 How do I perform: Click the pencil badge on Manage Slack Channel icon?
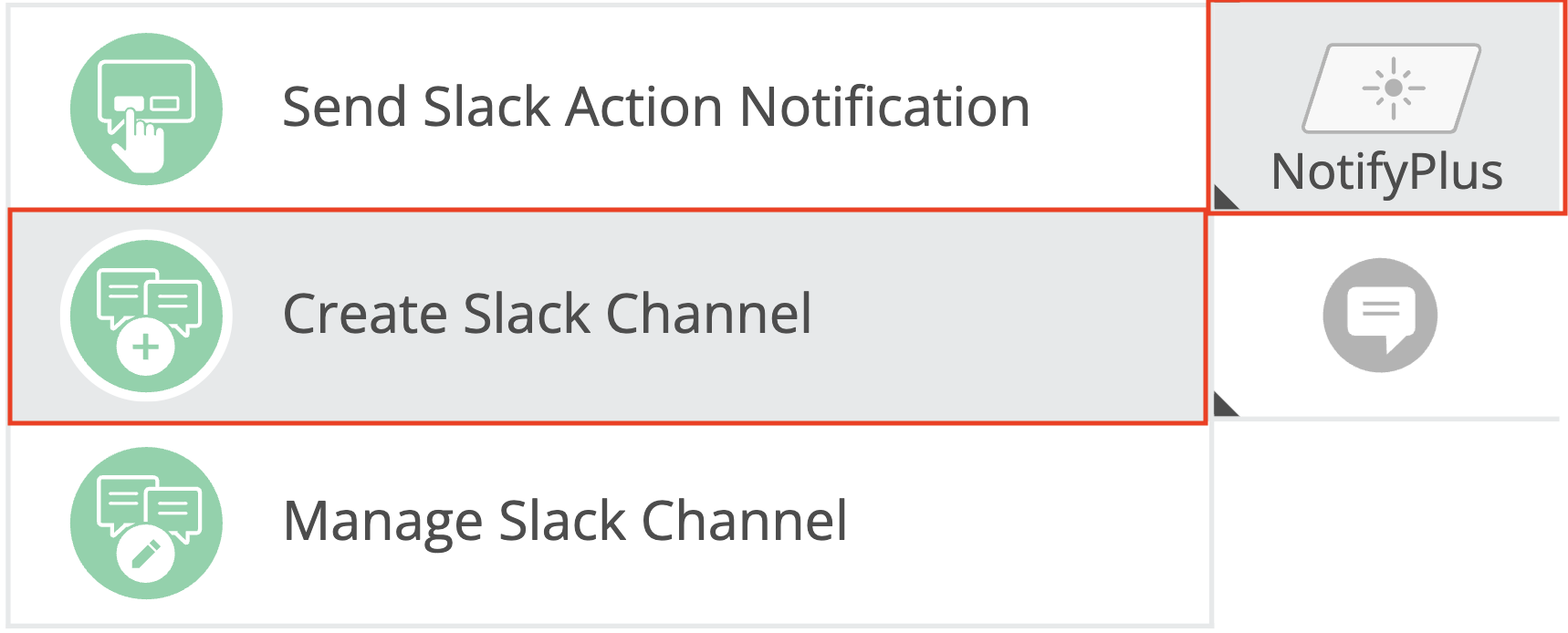coord(146,554)
